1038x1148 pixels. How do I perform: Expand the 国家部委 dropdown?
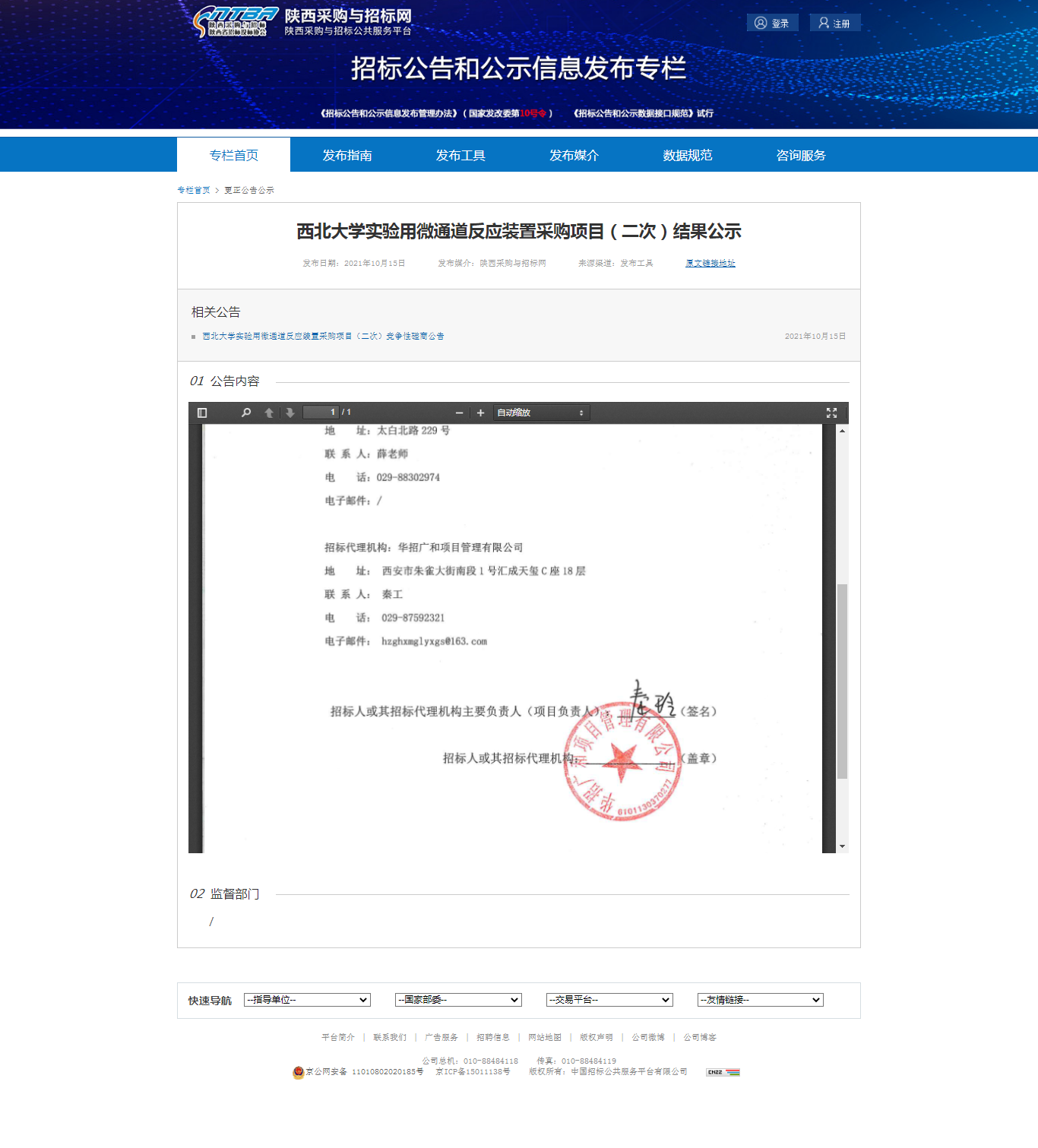[458, 1000]
